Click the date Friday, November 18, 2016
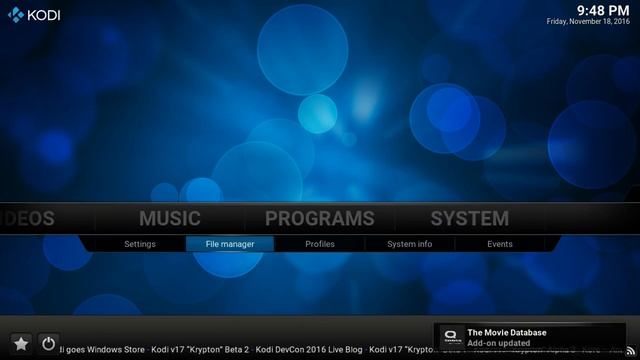640x360 pixels. [x=588, y=22]
